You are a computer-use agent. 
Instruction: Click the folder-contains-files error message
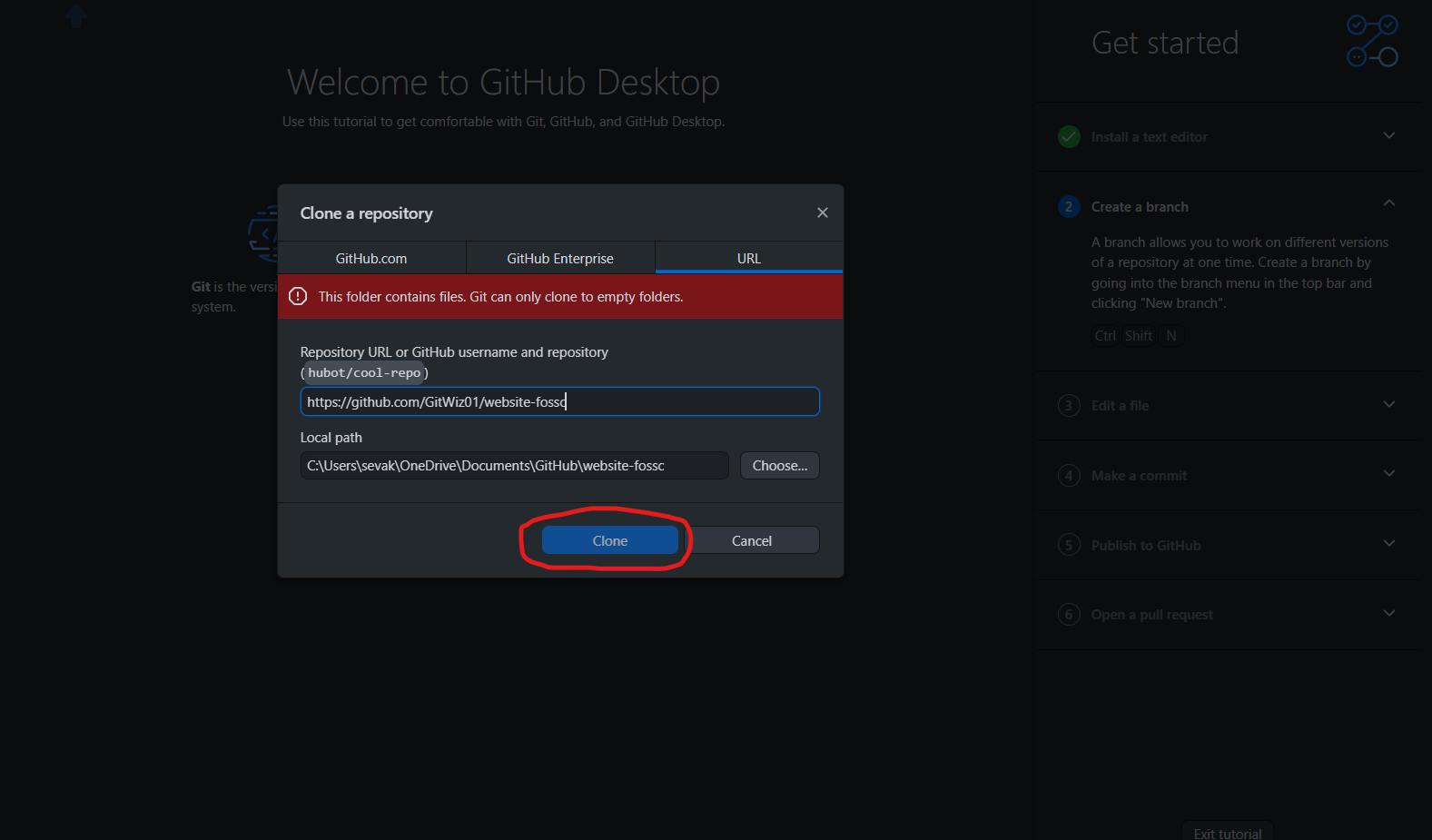pyautogui.click(x=500, y=297)
